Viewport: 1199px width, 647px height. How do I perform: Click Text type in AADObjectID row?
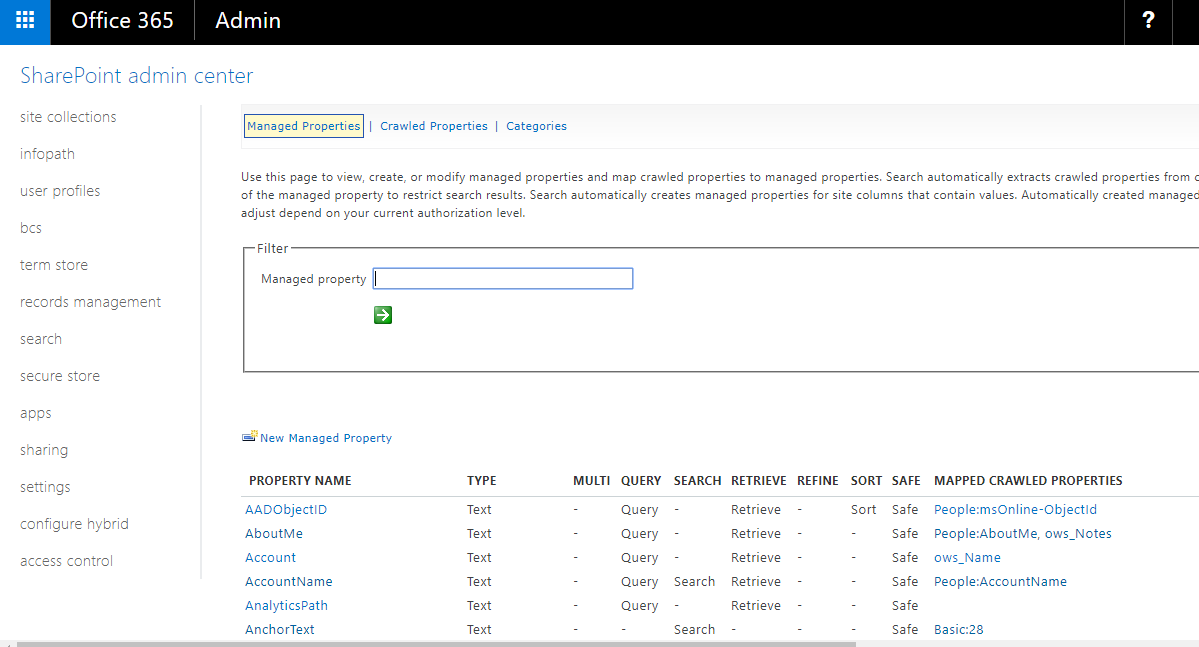[x=479, y=509]
